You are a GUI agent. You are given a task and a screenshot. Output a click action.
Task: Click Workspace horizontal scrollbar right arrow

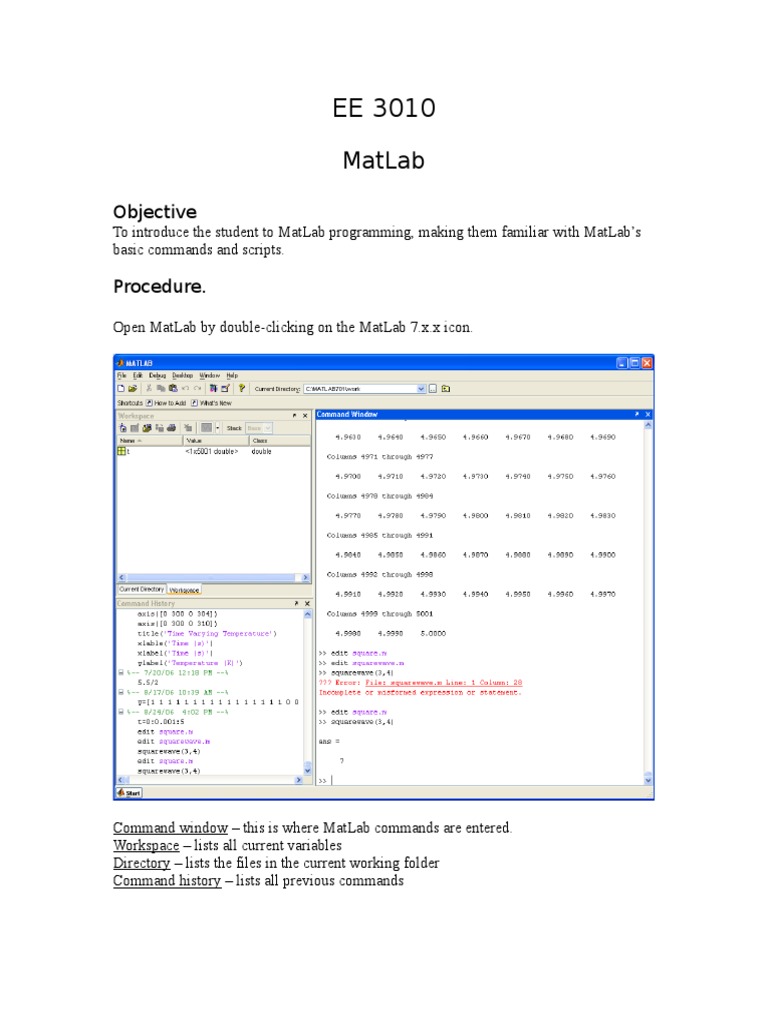(305, 577)
